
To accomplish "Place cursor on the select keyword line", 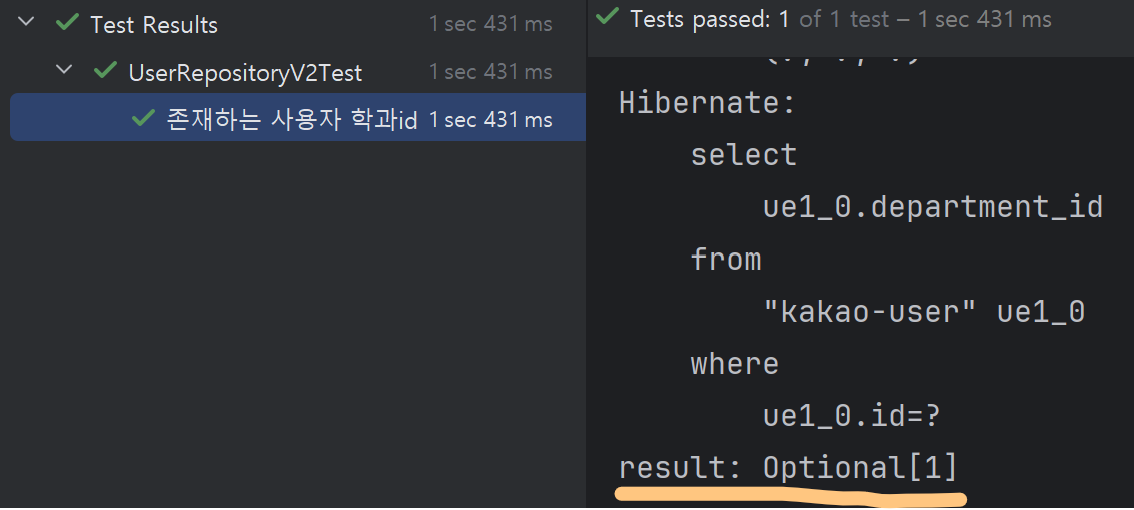I will [x=743, y=155].
